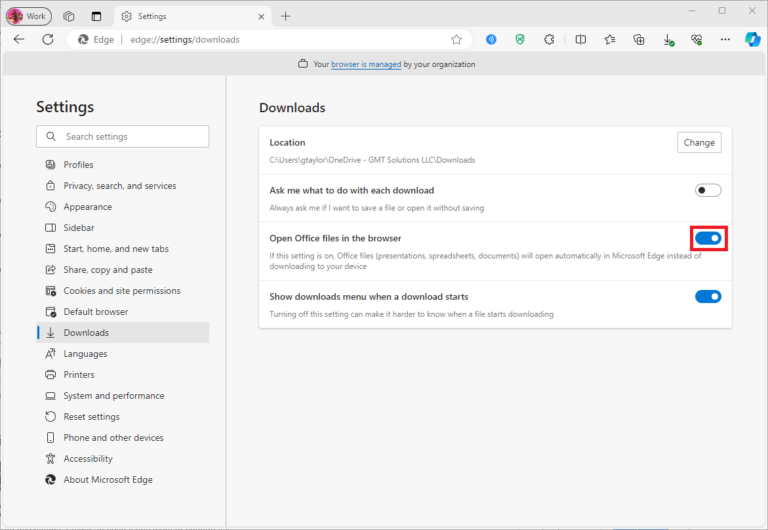Go to Default browser settings
Image resolution: width=768 pixels, height=530 pixels.
122,312
